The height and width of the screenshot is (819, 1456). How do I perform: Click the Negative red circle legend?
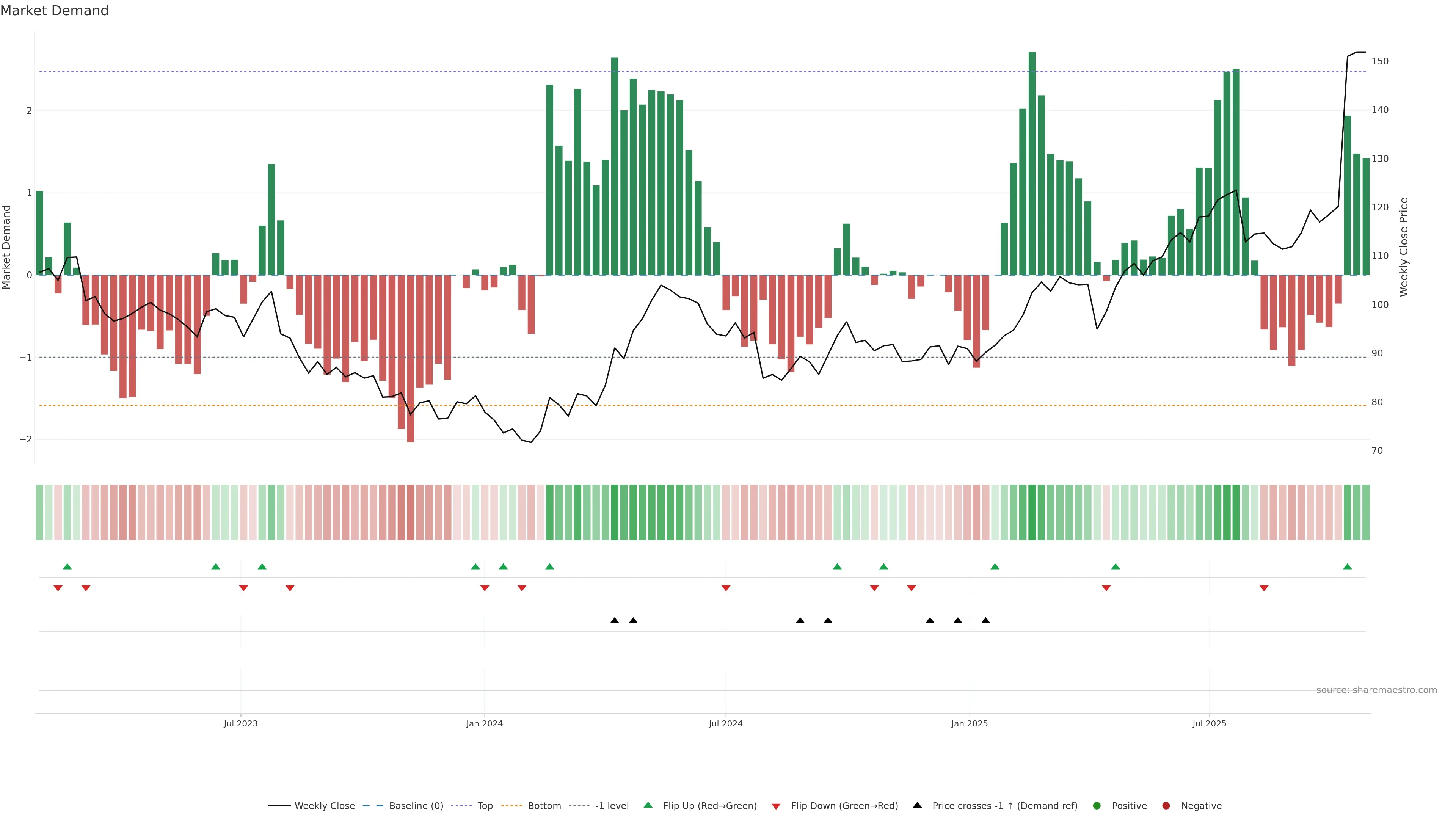pos(1166,806)
